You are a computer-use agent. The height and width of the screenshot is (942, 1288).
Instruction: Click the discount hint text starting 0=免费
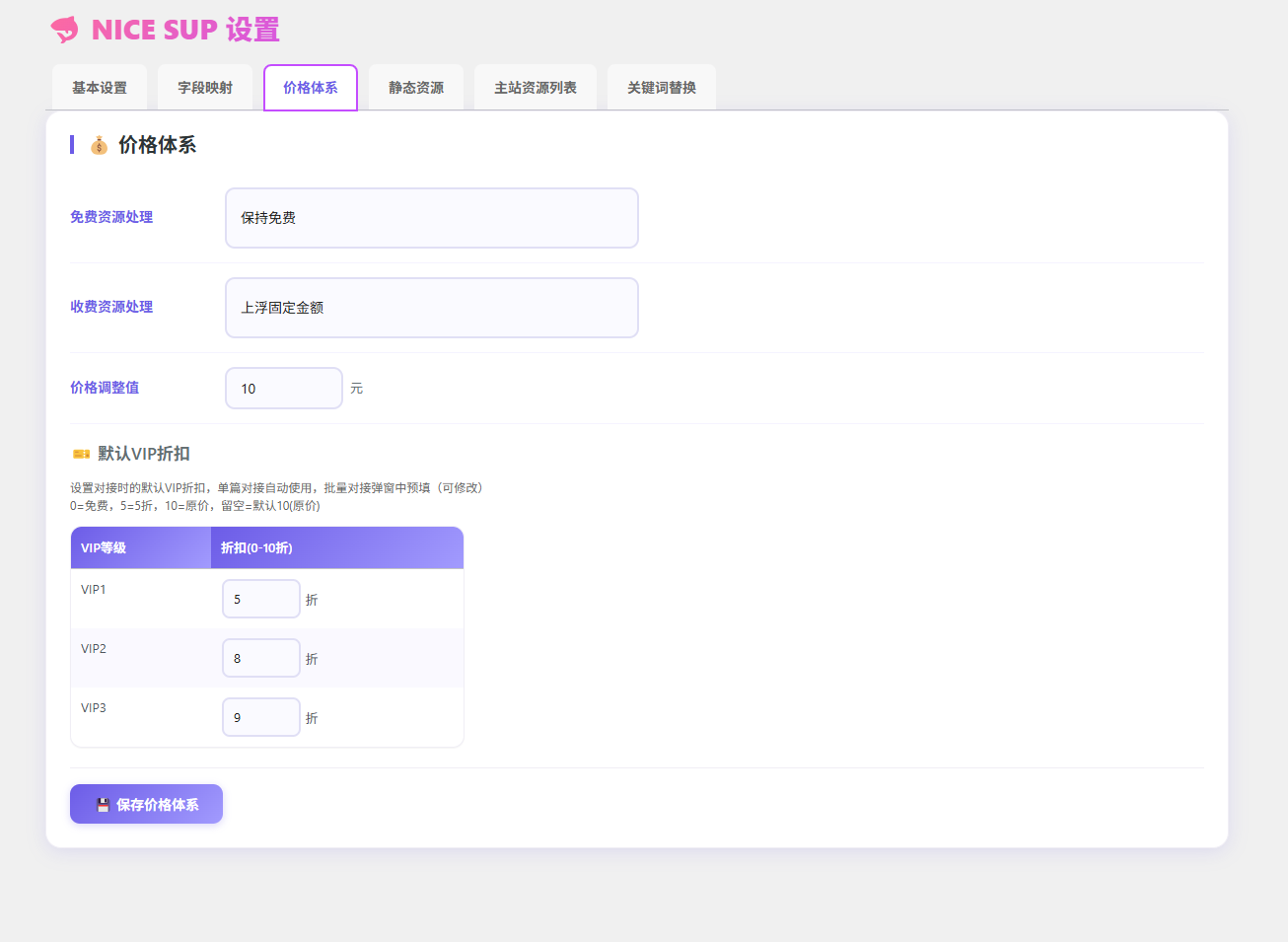pos(195,506)
